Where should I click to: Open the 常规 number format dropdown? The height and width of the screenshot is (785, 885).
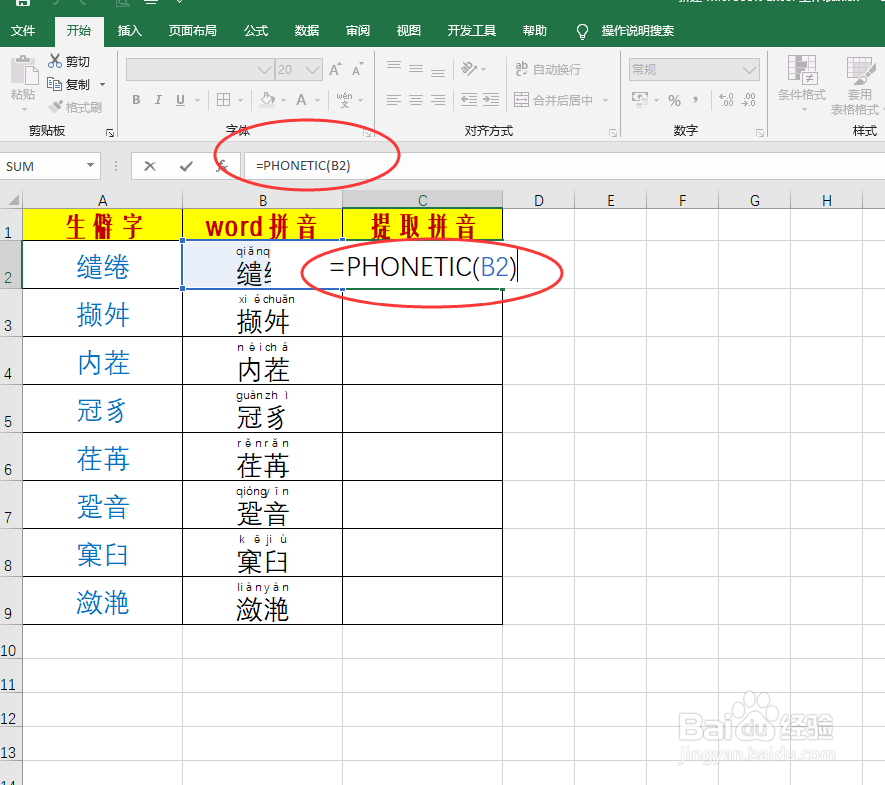(692, 69)
